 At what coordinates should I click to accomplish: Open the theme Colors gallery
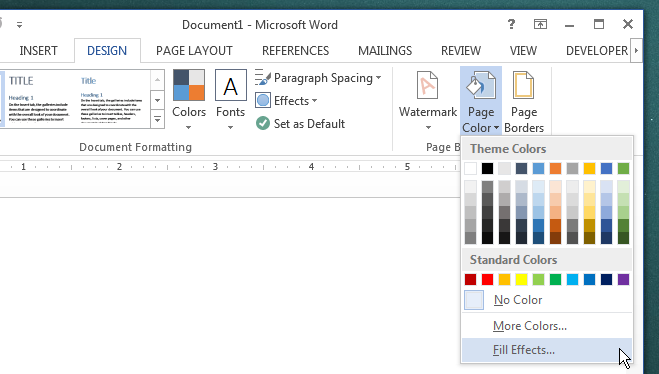pos(189,100)
